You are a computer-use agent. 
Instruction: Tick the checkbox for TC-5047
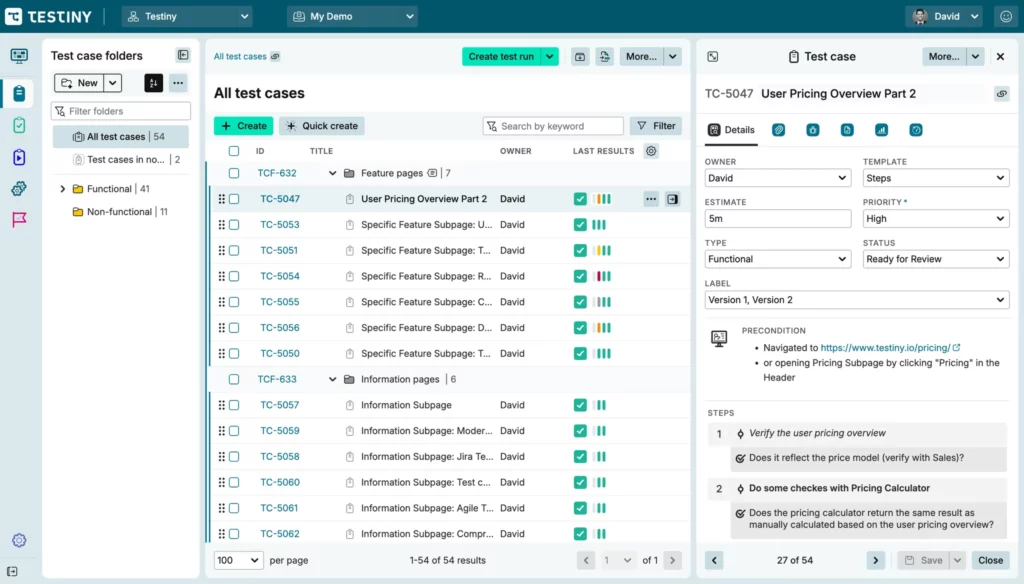click(234, 199)
